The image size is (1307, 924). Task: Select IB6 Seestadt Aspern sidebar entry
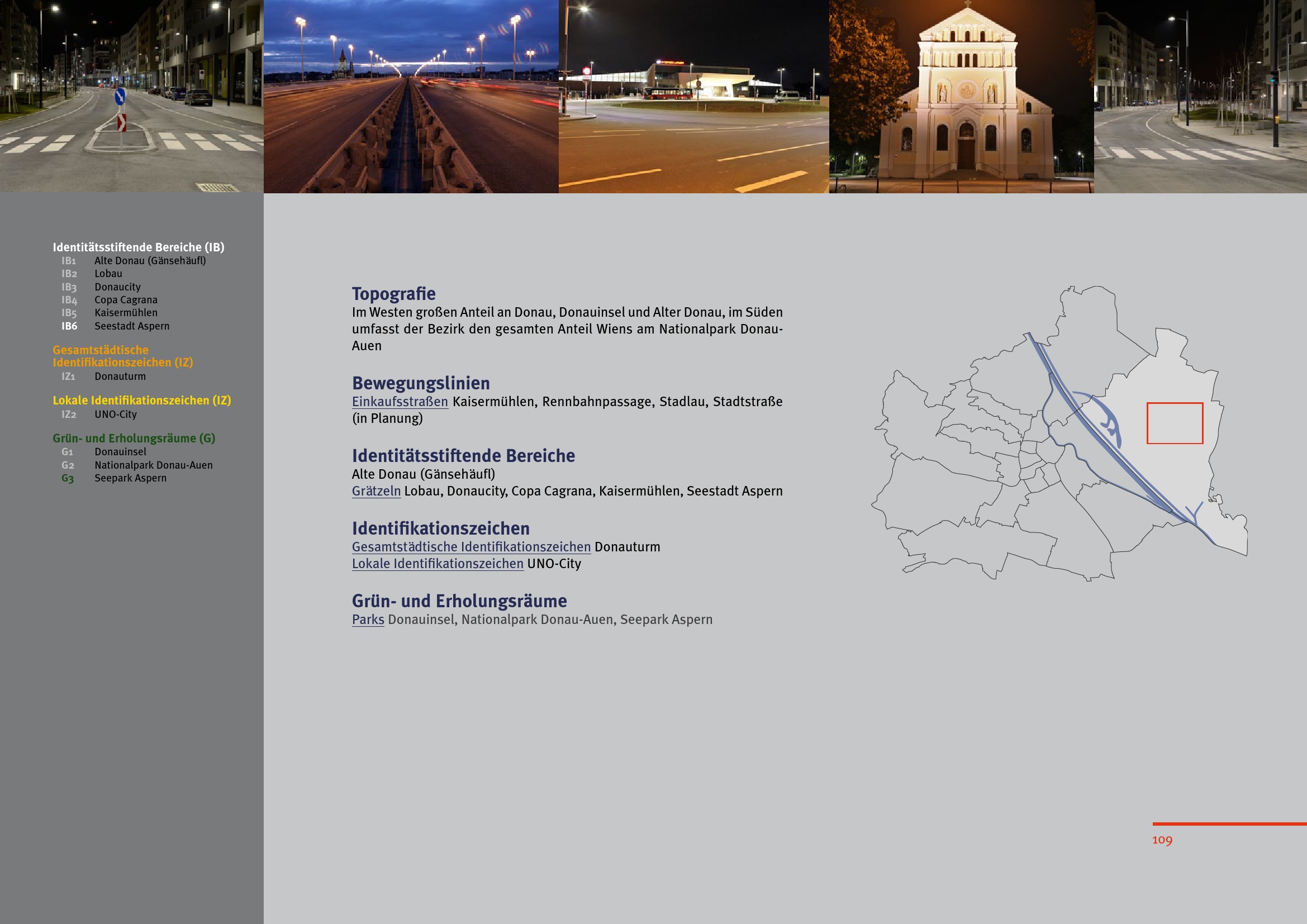(x=131, y=326)
